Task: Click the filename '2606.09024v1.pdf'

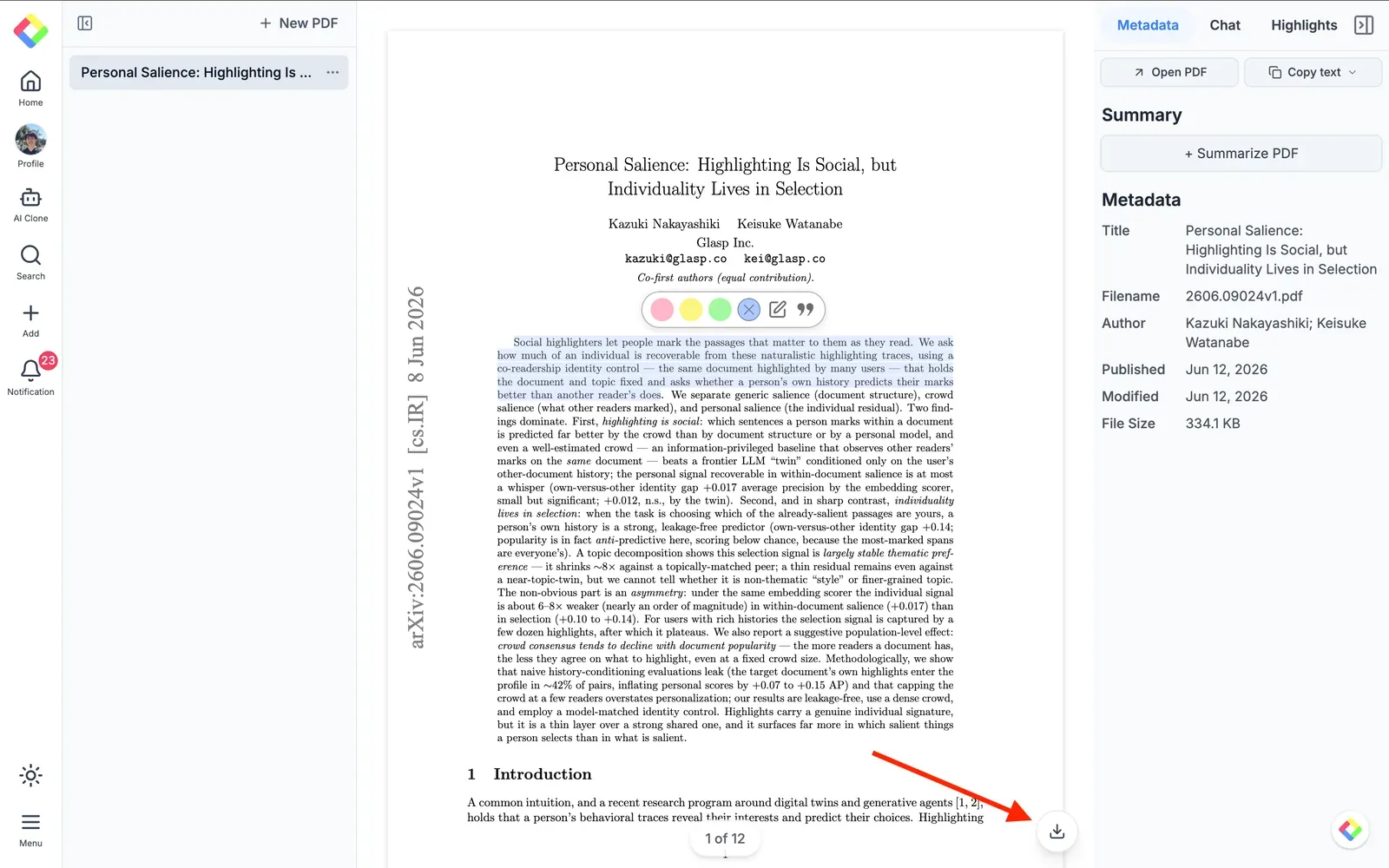Action: coord(1244,296)
